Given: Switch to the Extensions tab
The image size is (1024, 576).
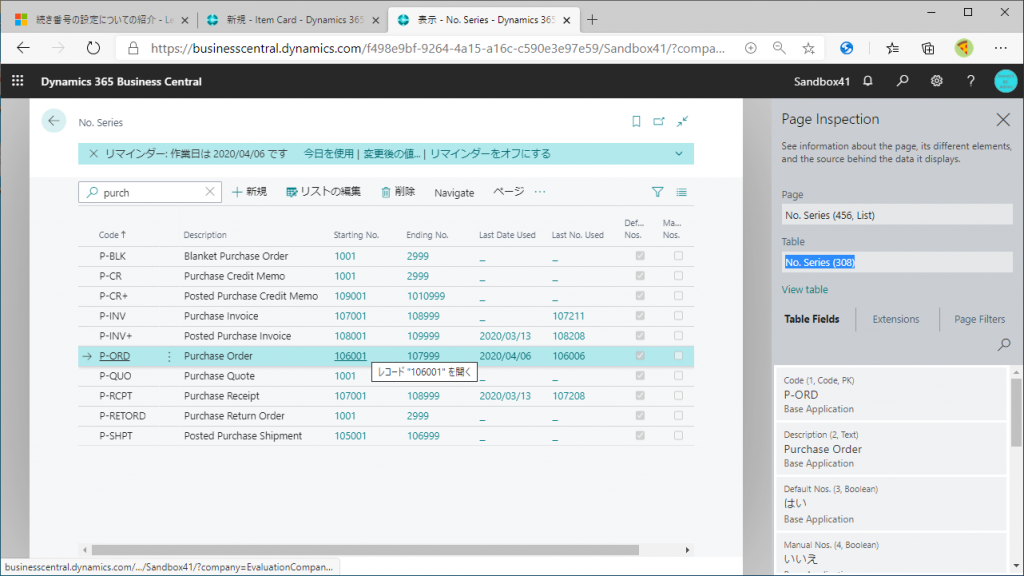Looking at the screenshot, I should pos(895,319).
